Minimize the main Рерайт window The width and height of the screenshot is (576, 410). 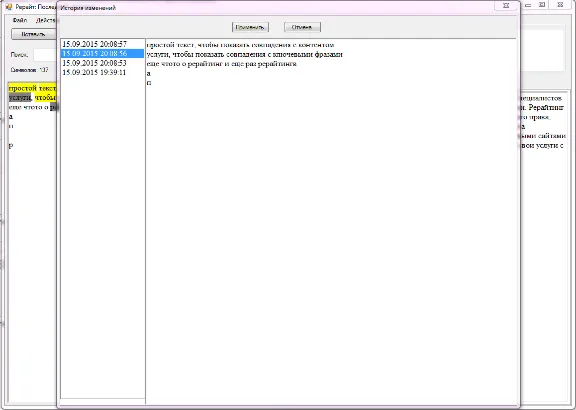(528, 5)
